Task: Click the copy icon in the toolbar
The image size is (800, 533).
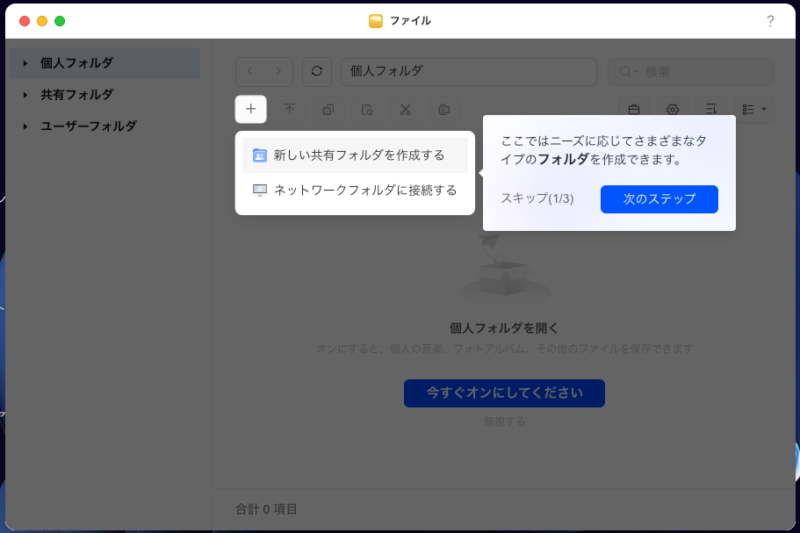Action: 328,109
